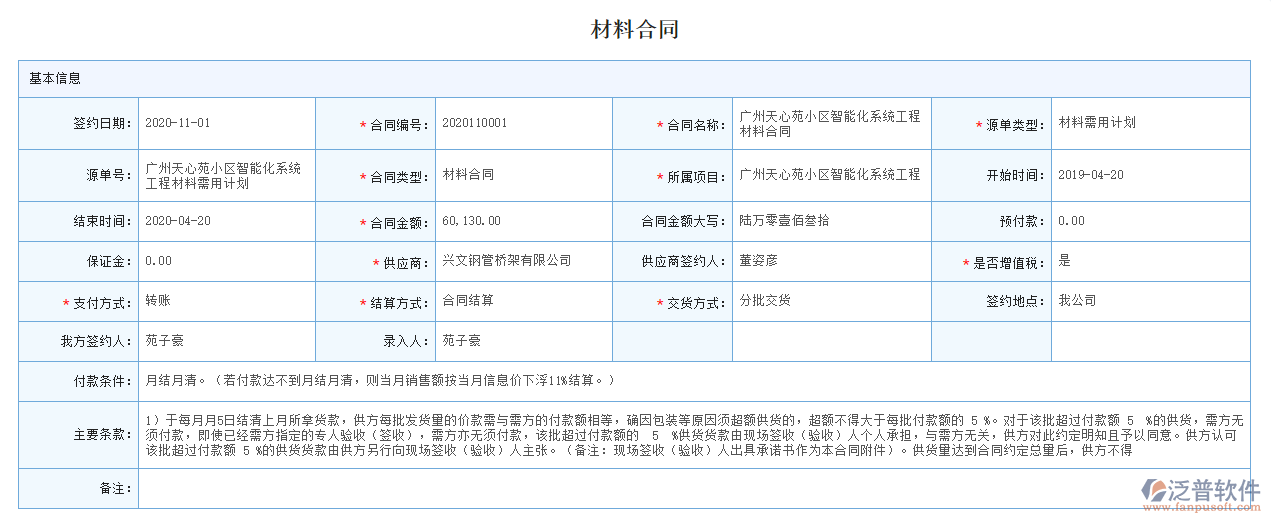Click the 泛普软件 logo icon

(1154, 490)
